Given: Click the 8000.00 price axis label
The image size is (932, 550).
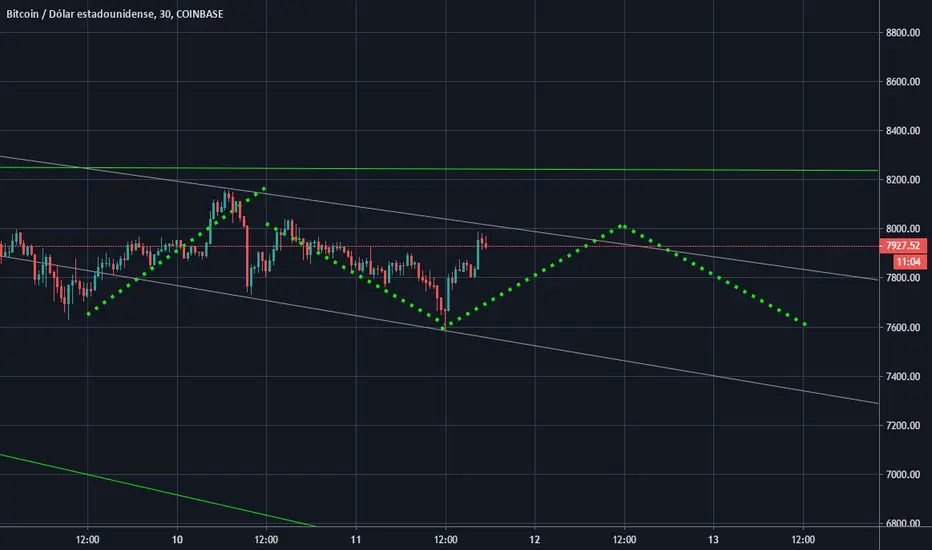Looking at the screenshot, I should coord(902,229).
